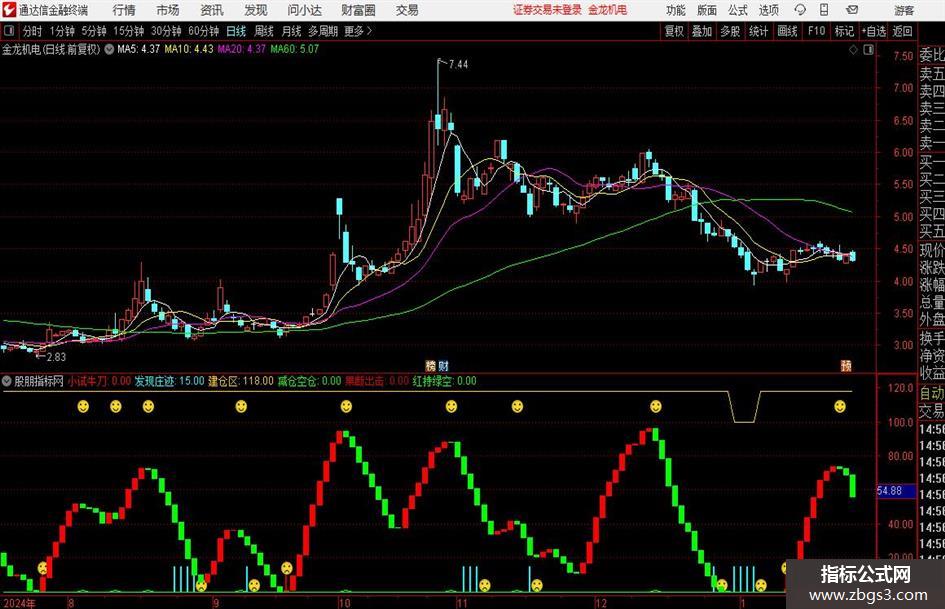Click +自选 add to watchlist

click(x=874, y=31)
